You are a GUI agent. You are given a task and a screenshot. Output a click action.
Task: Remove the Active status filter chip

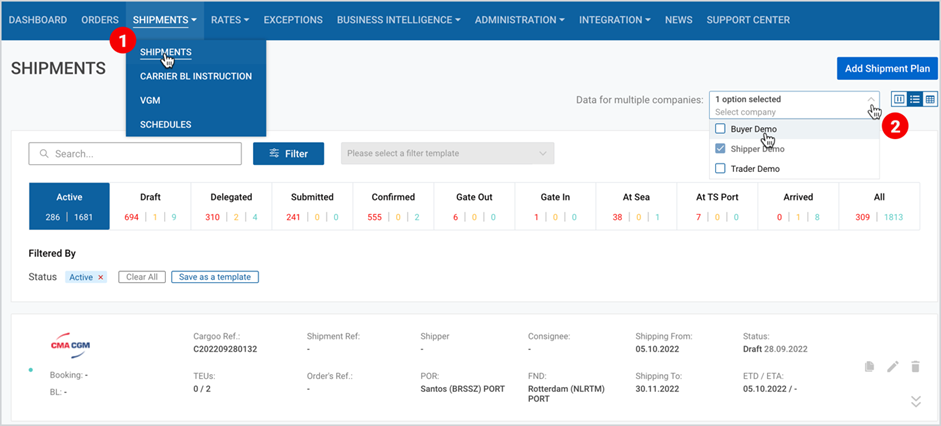[x=101, y=277]
